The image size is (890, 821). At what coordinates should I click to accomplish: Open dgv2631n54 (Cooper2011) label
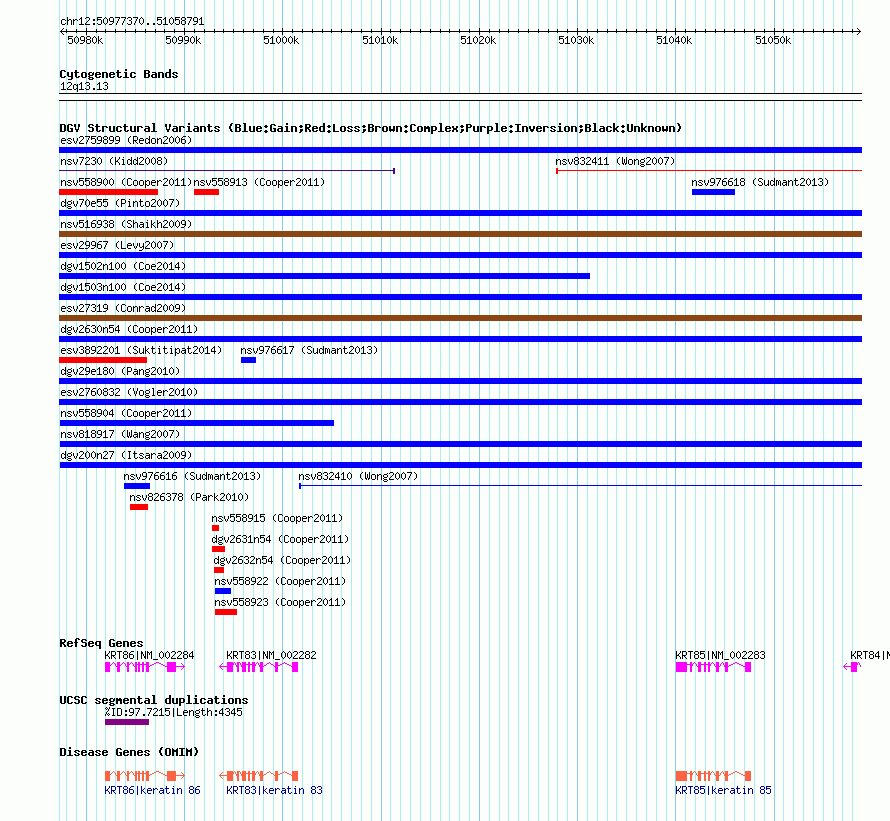(280, 539)
